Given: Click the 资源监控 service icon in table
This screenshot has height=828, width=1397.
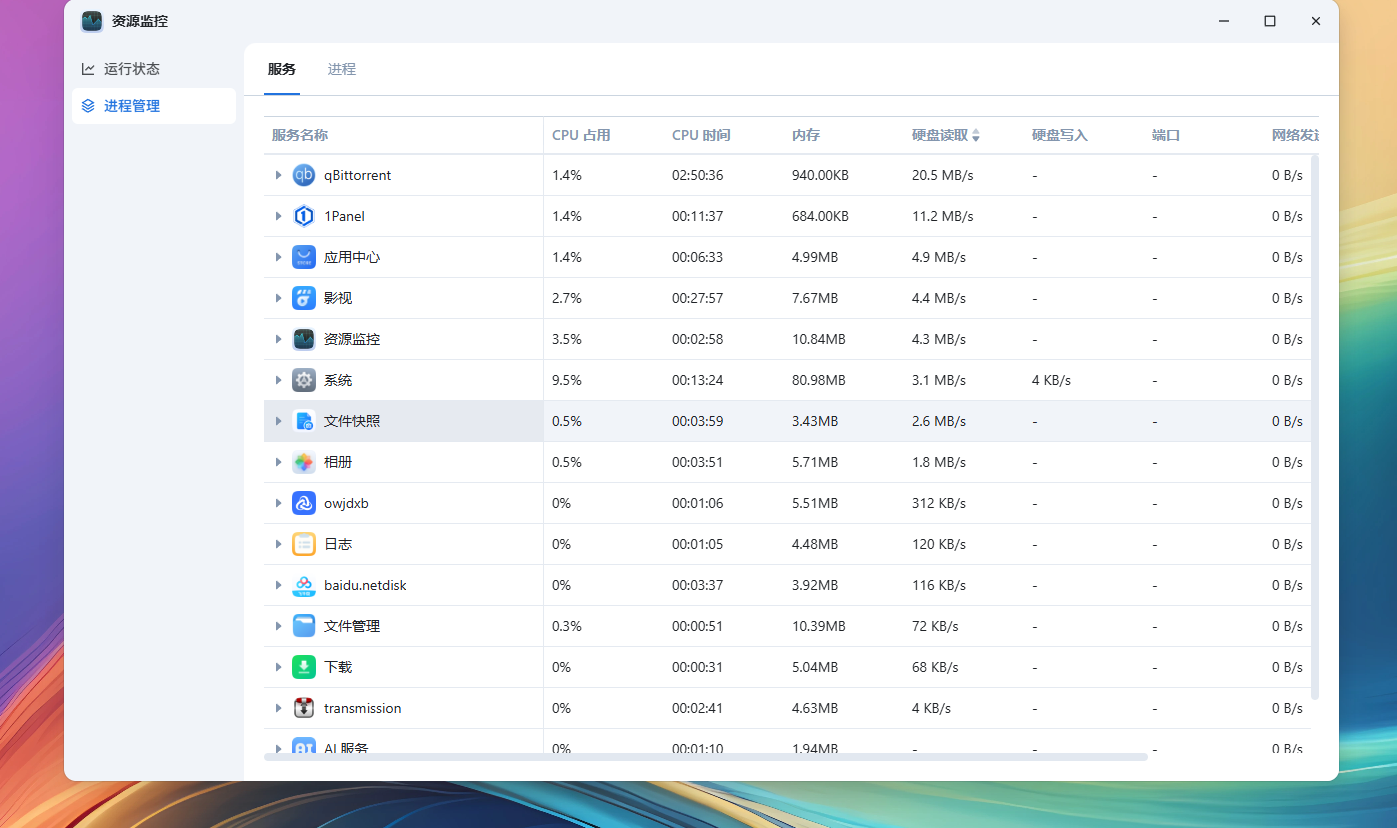Looking at the screenshot, I should click(304, 339).
